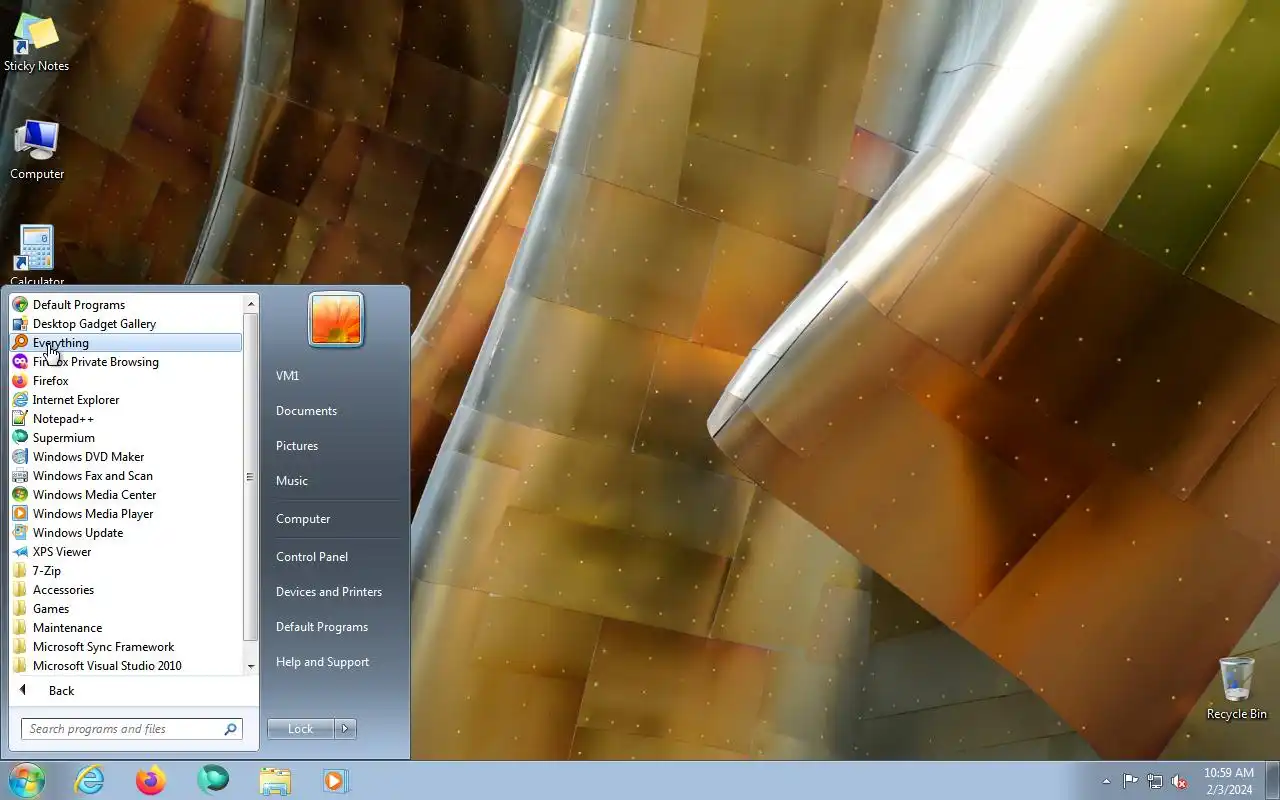Launch Supermium from the taskbar

[213, 780]
